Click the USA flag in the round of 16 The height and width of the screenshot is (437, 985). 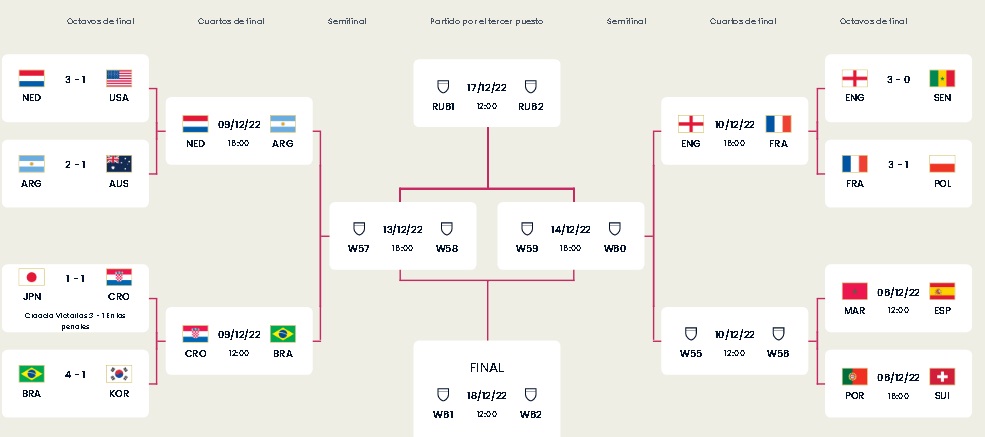119,79
